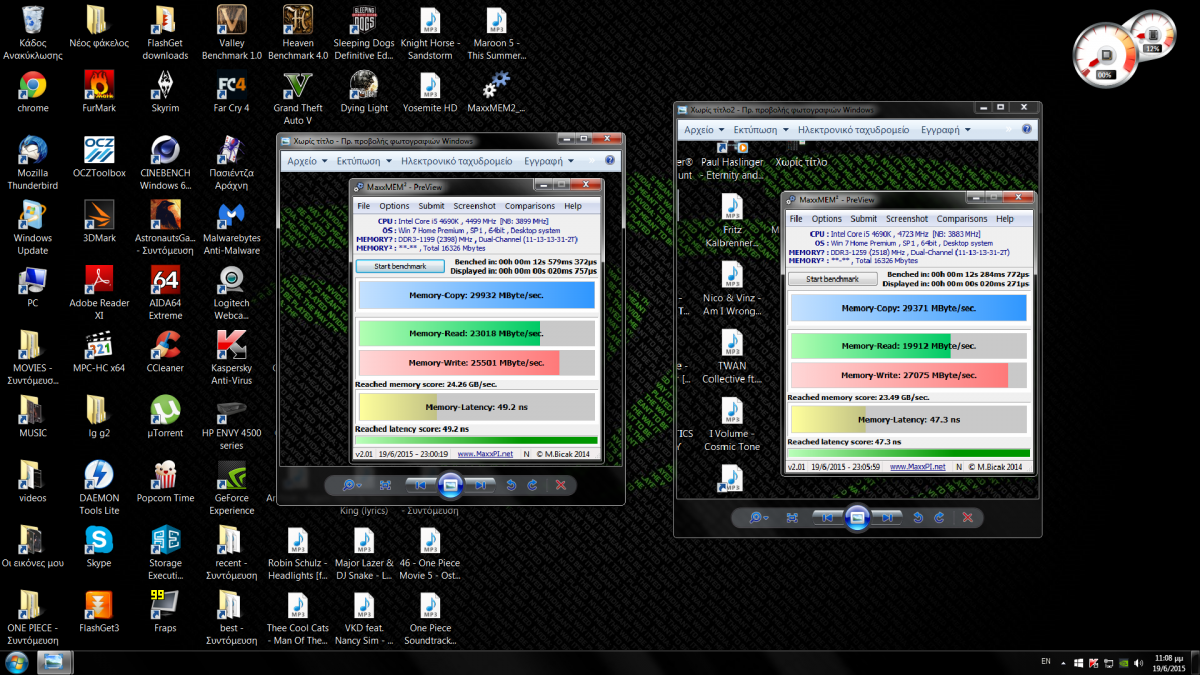Open zoom dropdown in Χωρίς τίτλο viewer
The image size is (1200, 675).
[352, 485]
